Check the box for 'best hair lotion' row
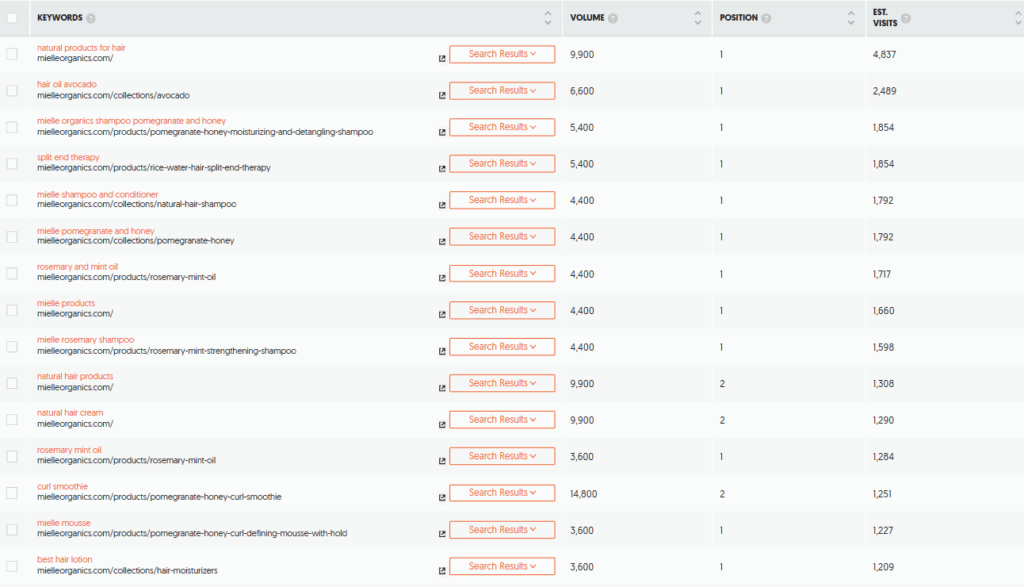The width and height of the screenshot is (1024, 587). click(12, 566)
